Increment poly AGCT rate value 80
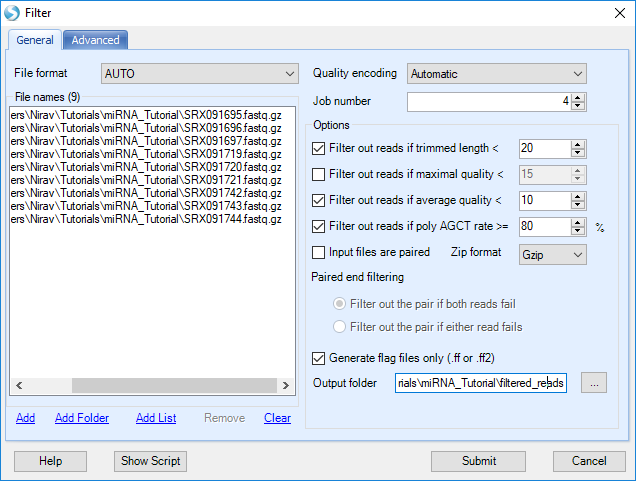The width and height of the screenshot is (636, 481). [578, 222]
